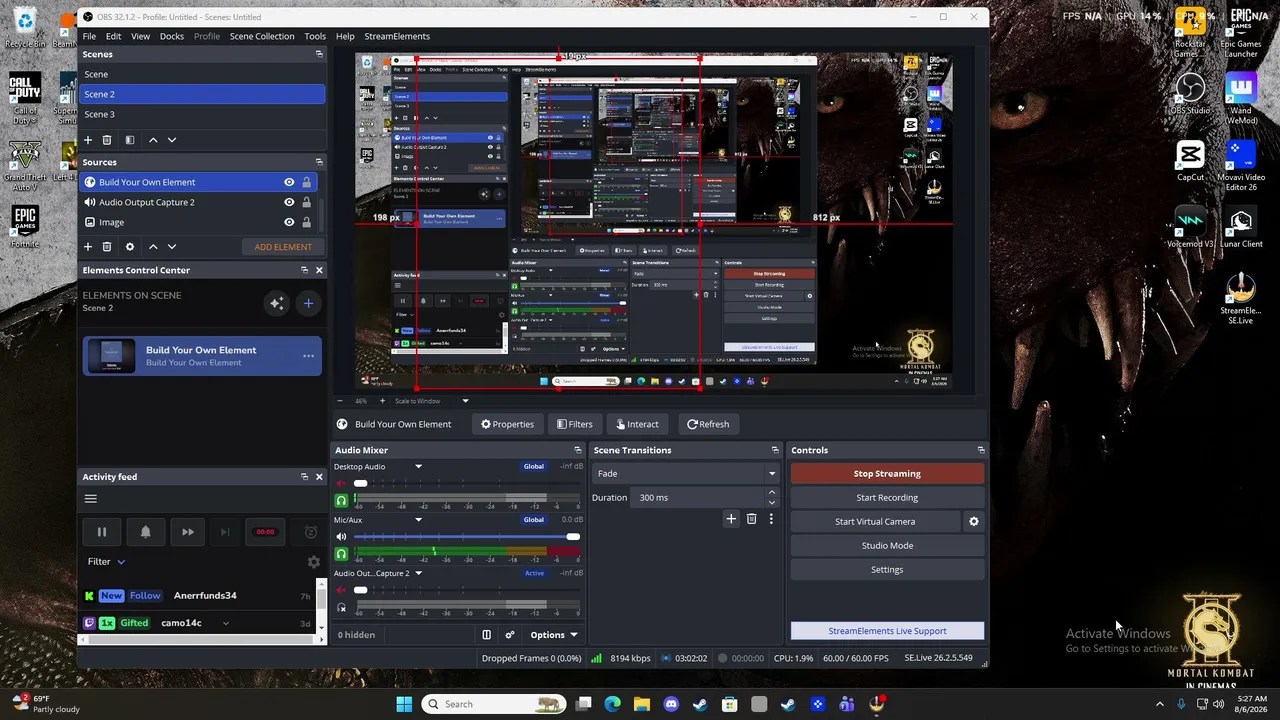Open the File menu
The width and height of the screenshot is (1280, 720).
(x=89, y=36)
